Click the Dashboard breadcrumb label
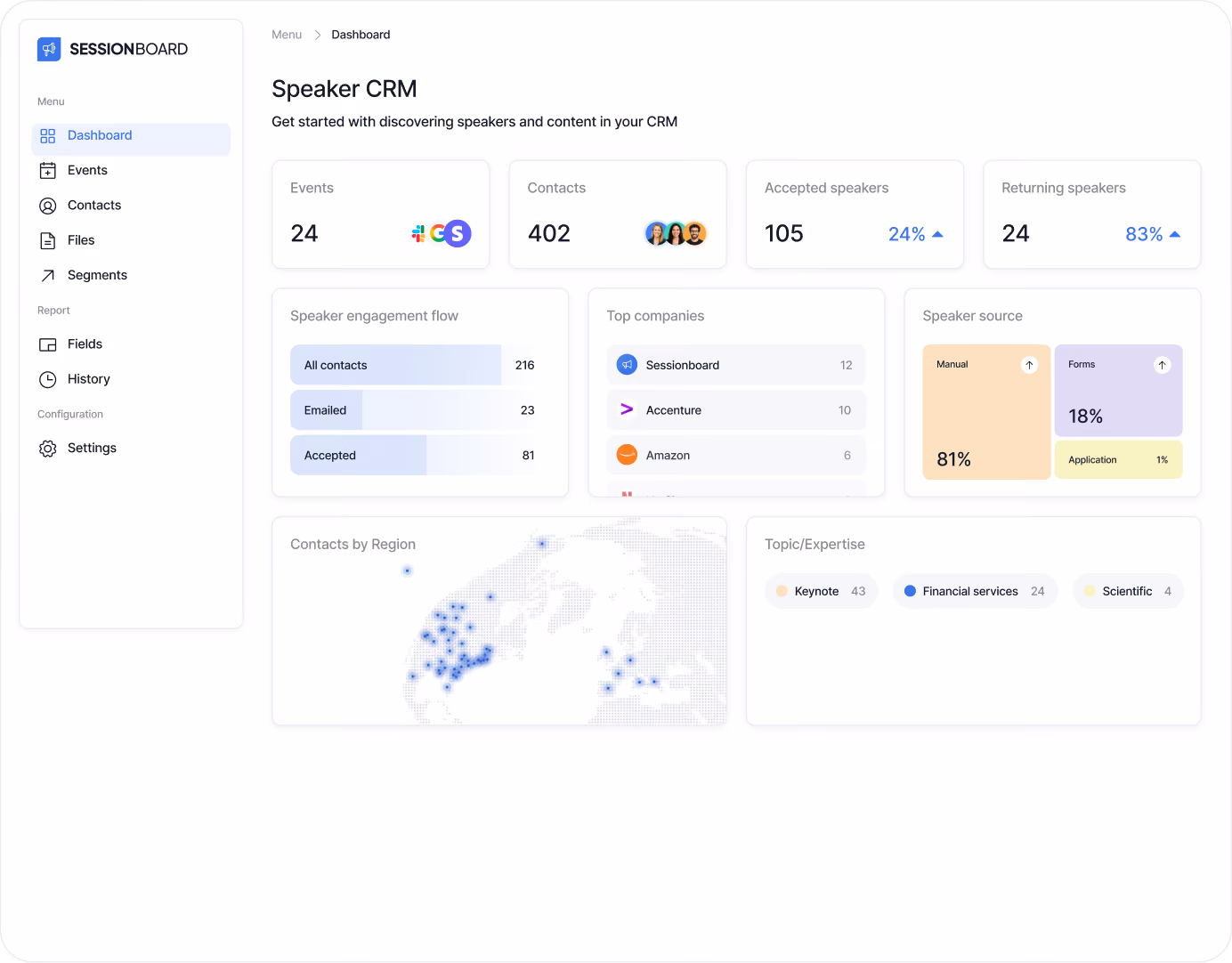Image resolution: width=1232 pixels, height=963 pixels. [361, 35]
